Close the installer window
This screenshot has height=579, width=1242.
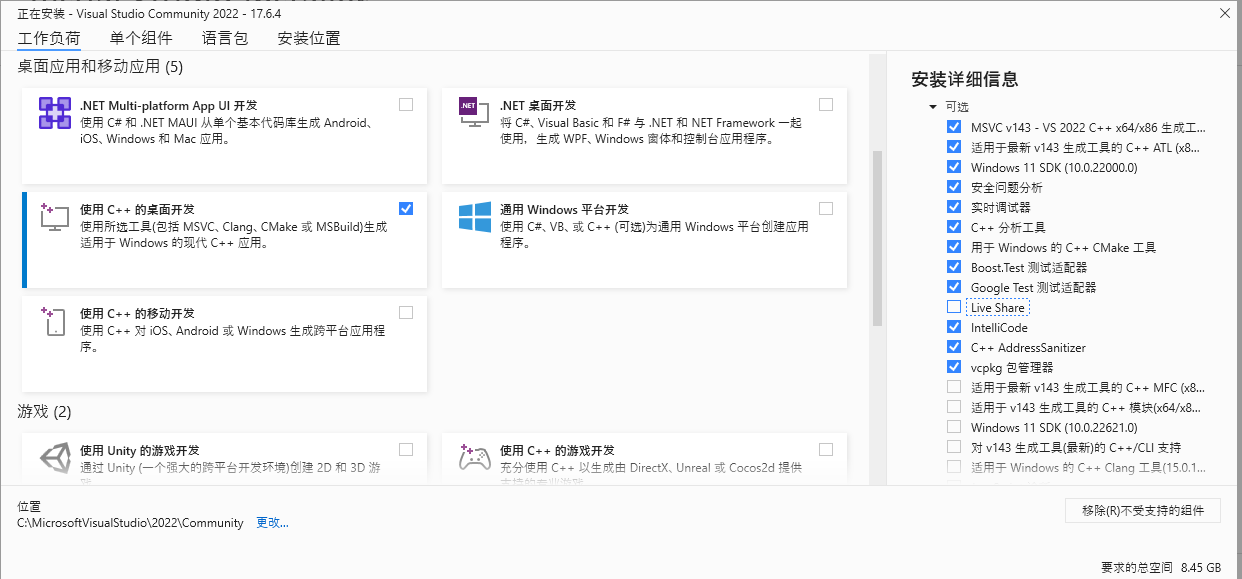1225,13
